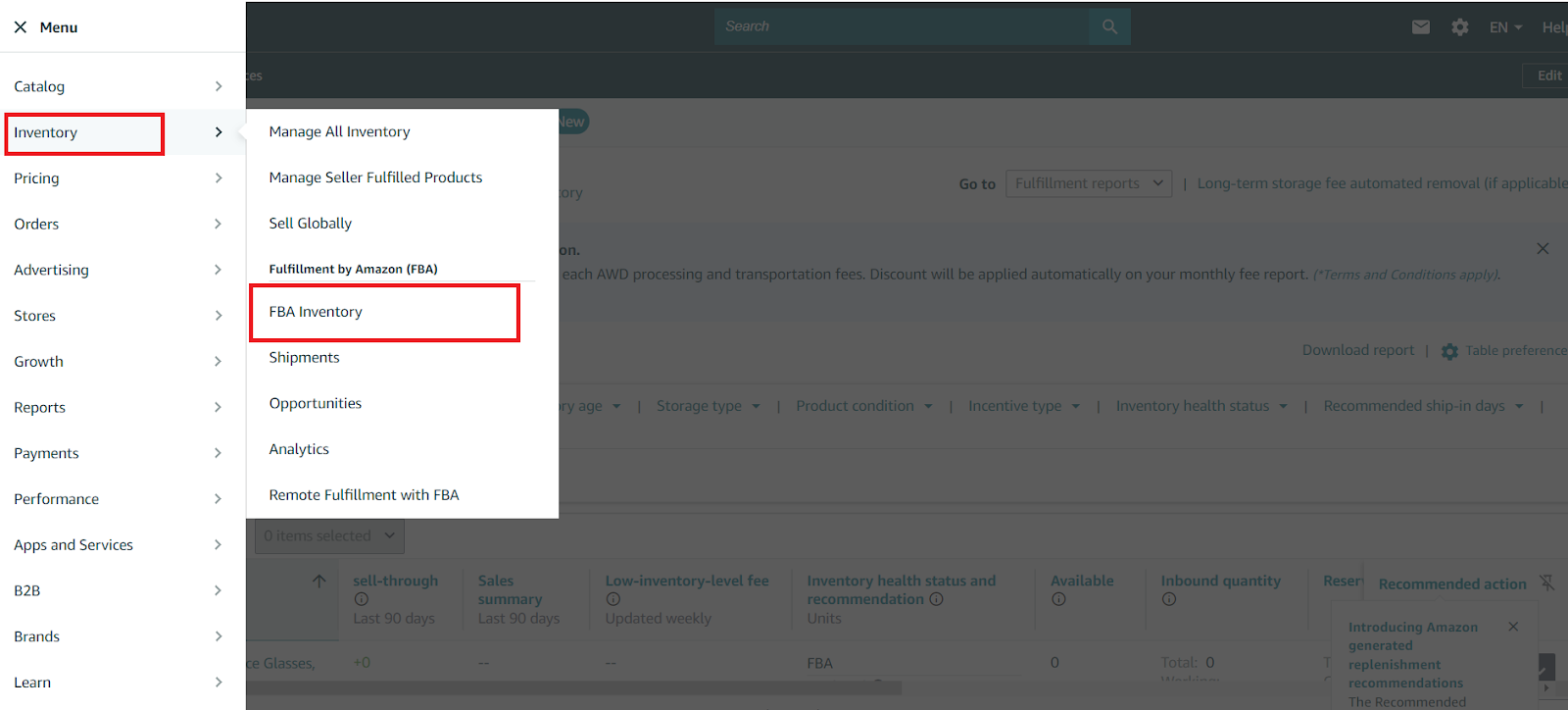Open the 0 items selected dropdown
Viewport: 1568px width, 710px height.
pyautogui.click(x=330, y=535)
